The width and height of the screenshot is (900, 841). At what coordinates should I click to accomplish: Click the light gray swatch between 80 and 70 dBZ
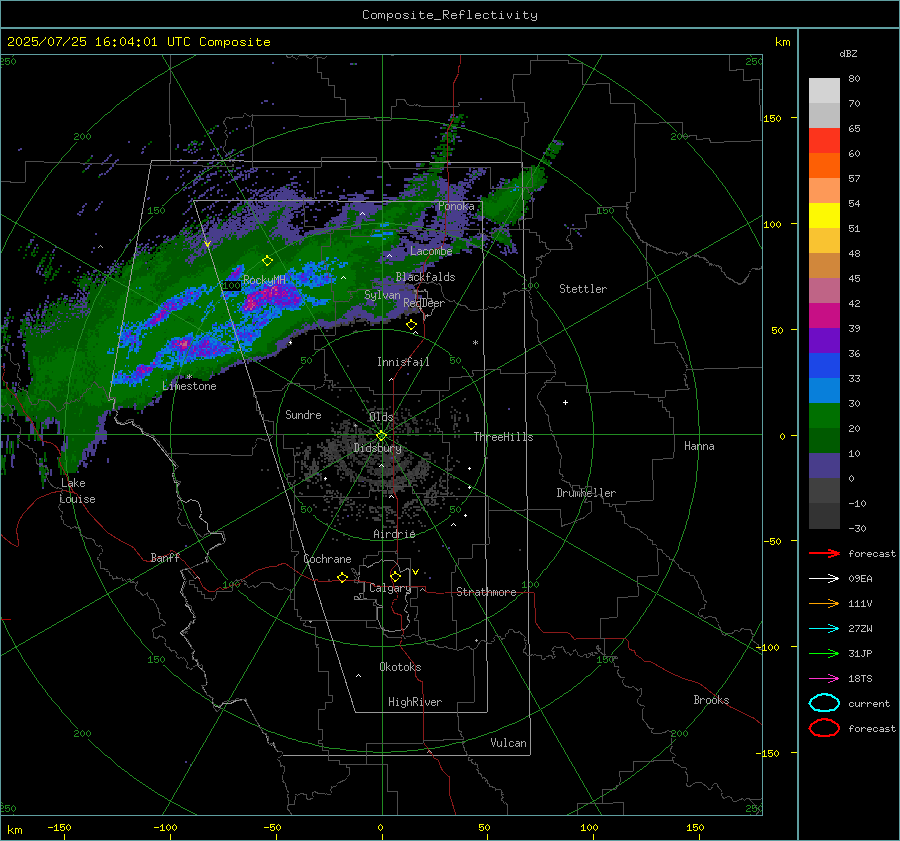point(824,90)
